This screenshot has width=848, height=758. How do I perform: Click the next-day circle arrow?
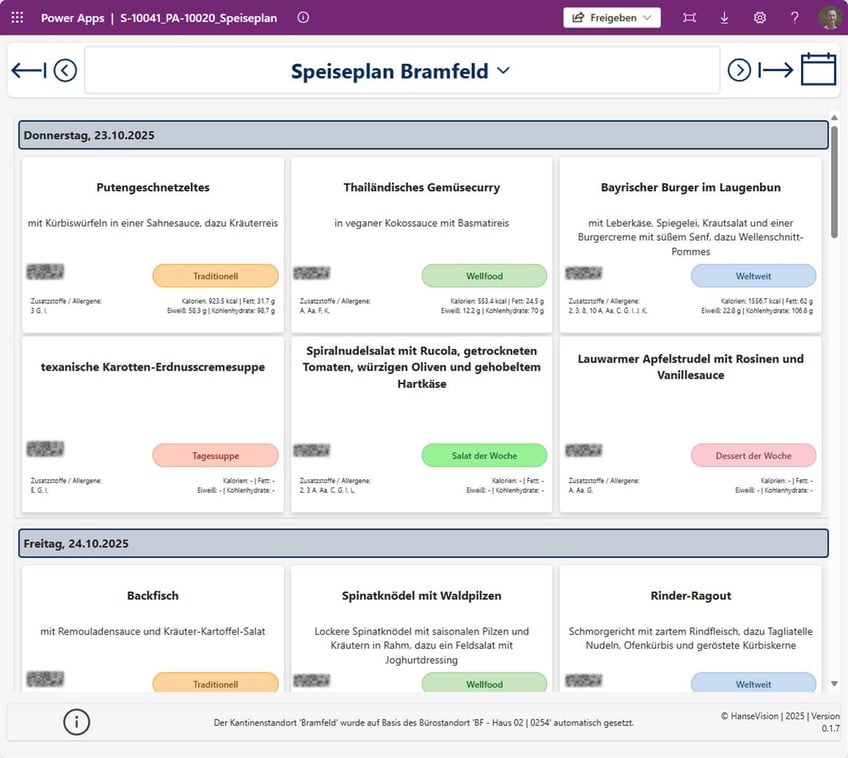point(740,69)
